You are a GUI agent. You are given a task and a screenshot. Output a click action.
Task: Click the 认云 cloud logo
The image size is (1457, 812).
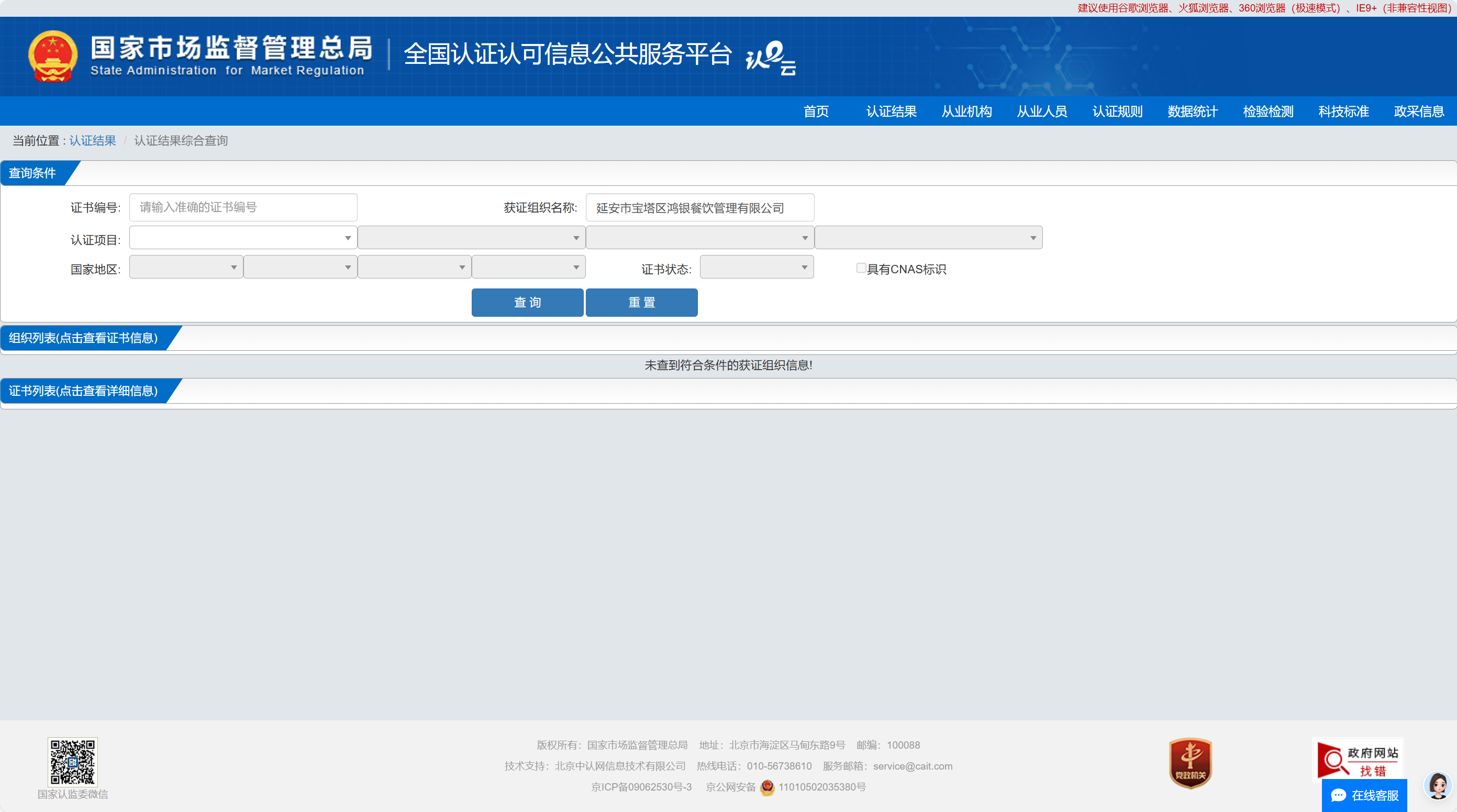pos(770,58)
